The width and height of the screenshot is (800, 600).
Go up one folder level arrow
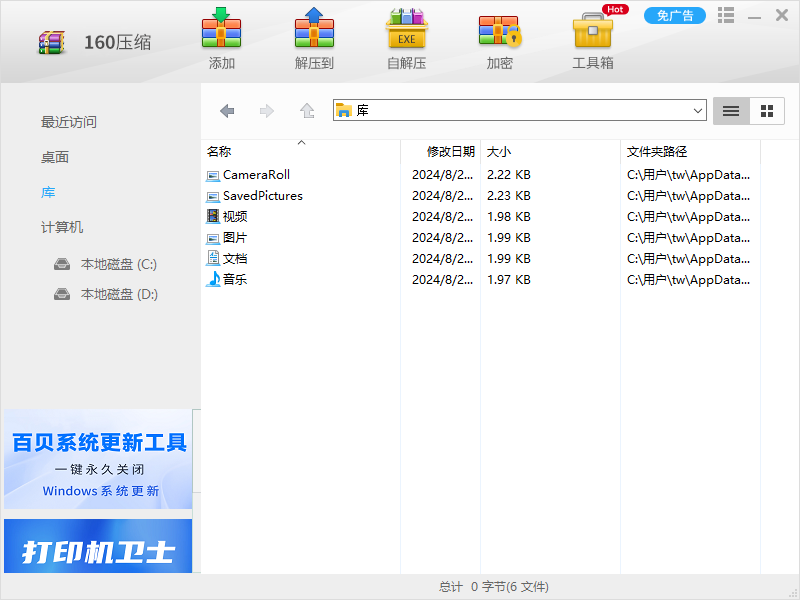click(x=307, y=110)
